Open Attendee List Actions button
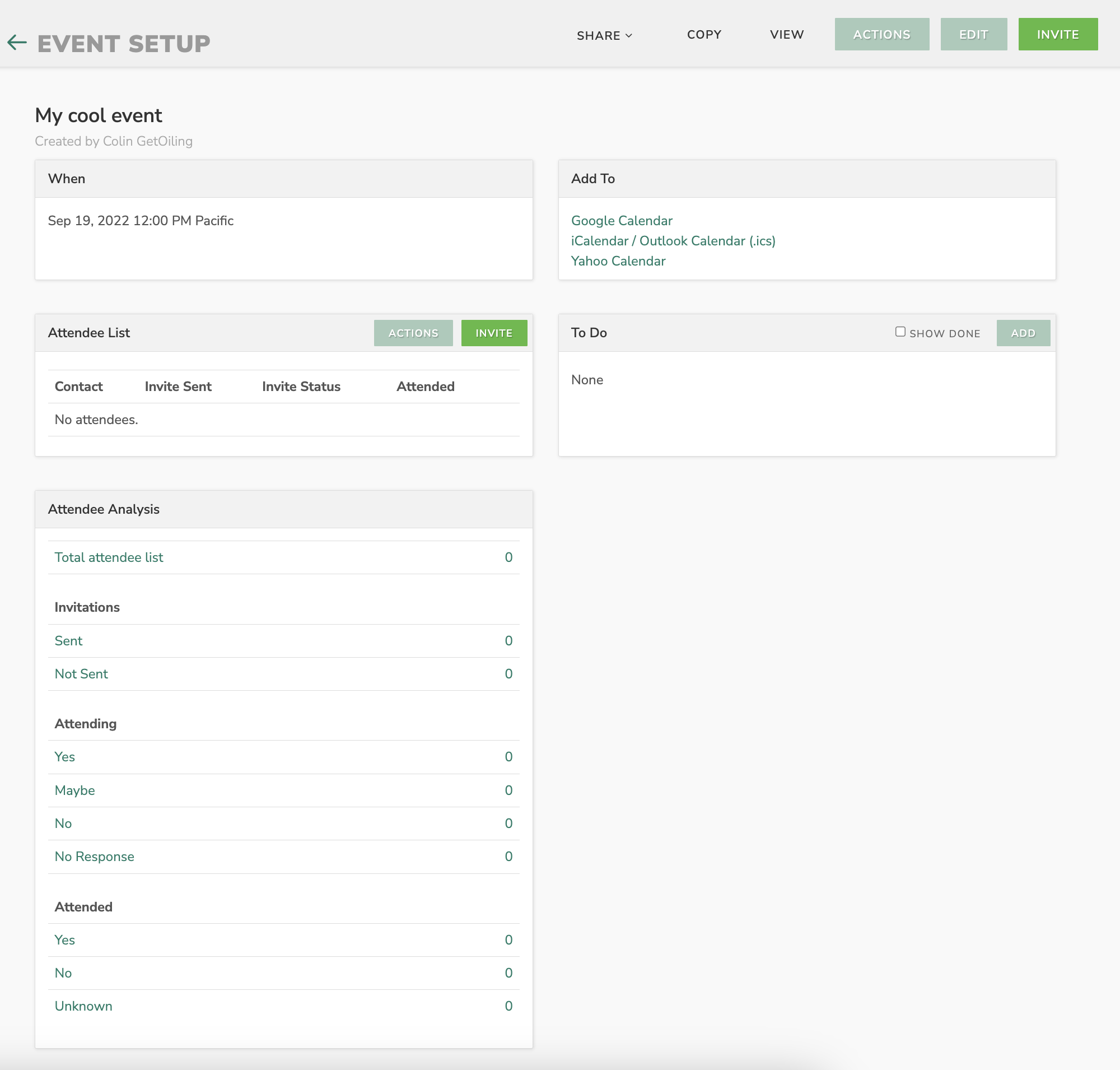 [413, 333]
